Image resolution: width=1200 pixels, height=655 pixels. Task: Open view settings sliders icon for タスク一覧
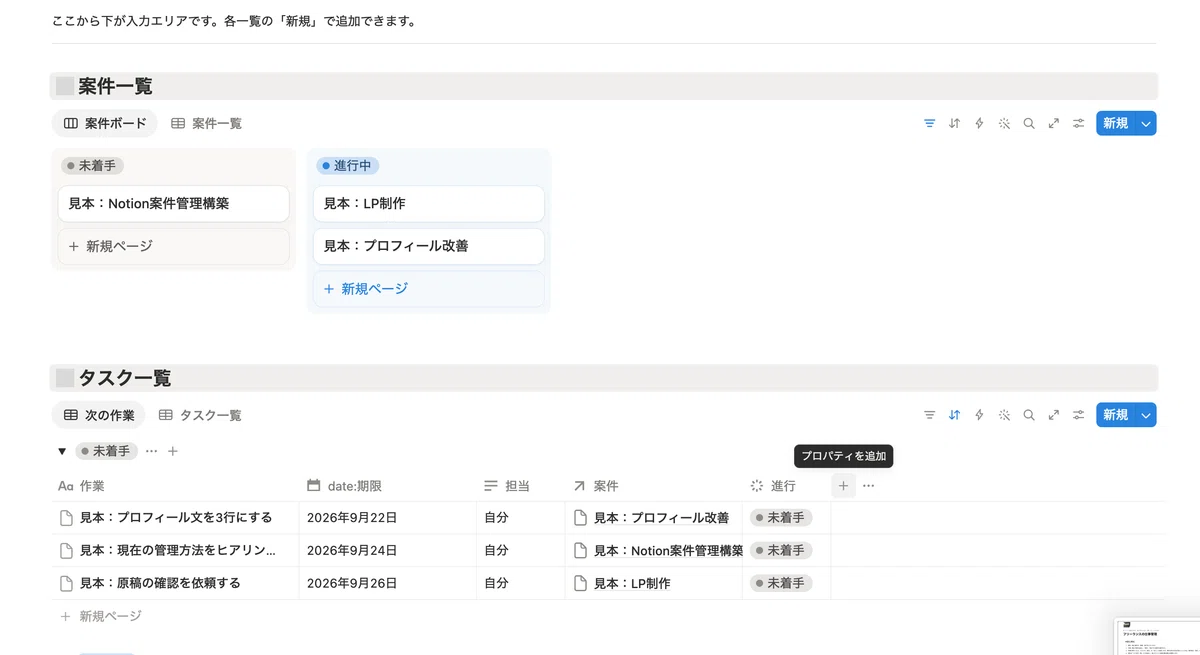(x=1079, y=414)
